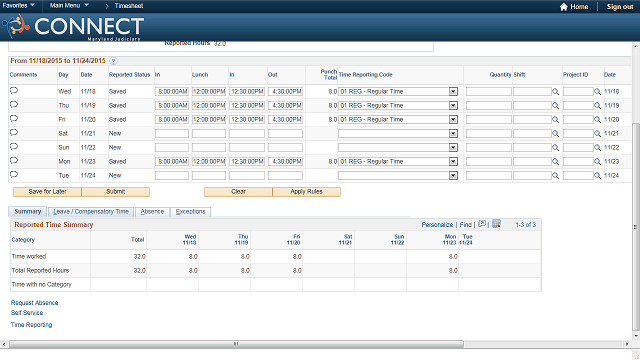Submit the timesheet
Screen dimensions: 640x360
pos(116,191)
